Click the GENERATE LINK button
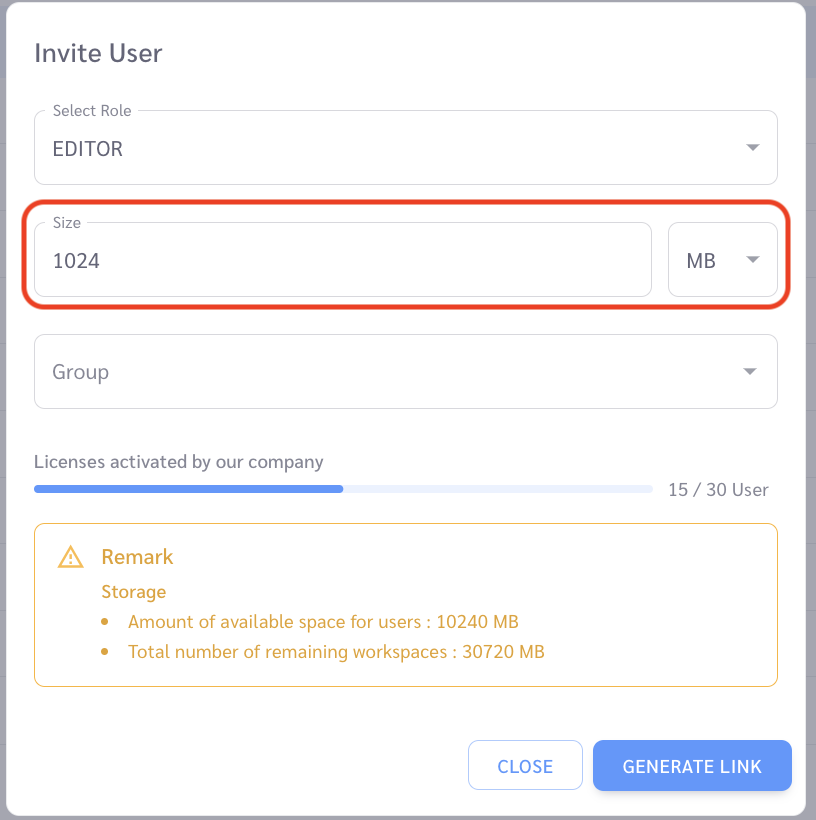Image resolution: width=816 pixels, height=820 pixels. (692, 765)
